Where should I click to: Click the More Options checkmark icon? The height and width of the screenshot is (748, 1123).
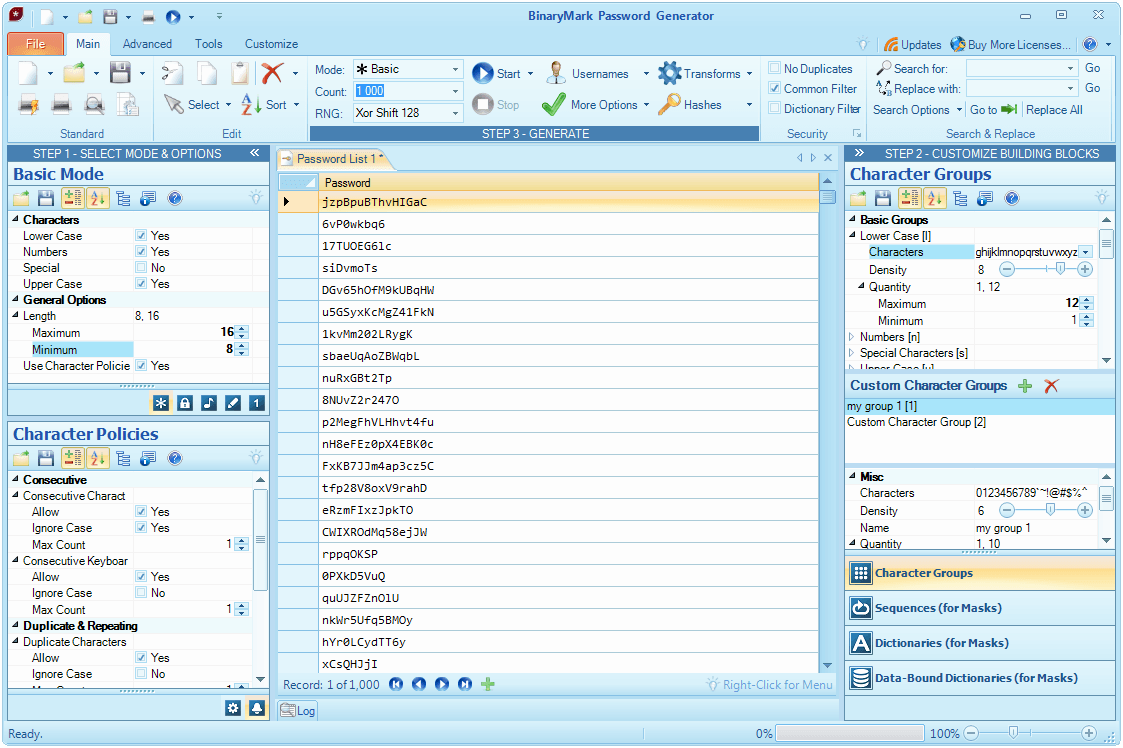[554, 105]
